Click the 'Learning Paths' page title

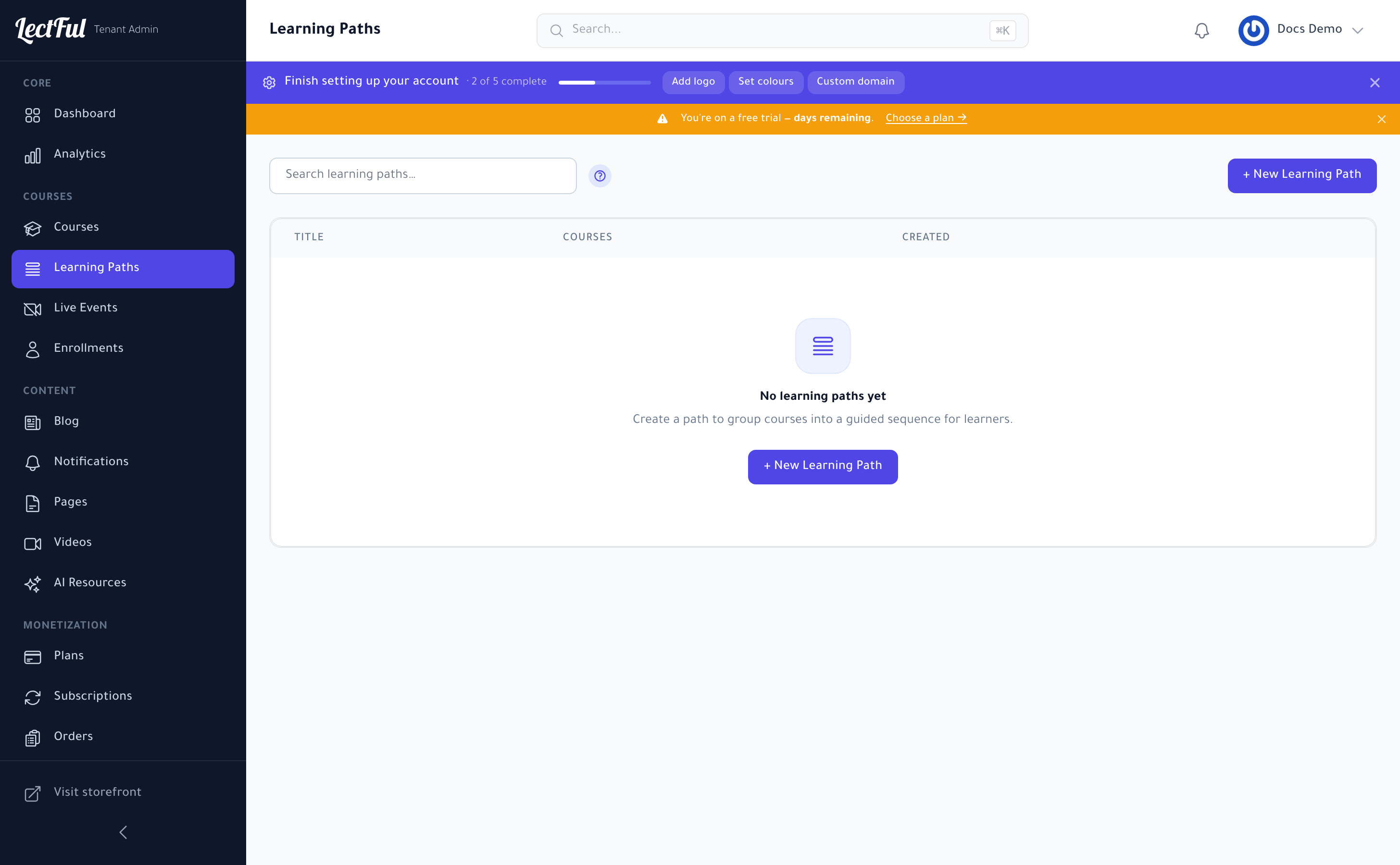pyautogui.click(x=325, y=29)
